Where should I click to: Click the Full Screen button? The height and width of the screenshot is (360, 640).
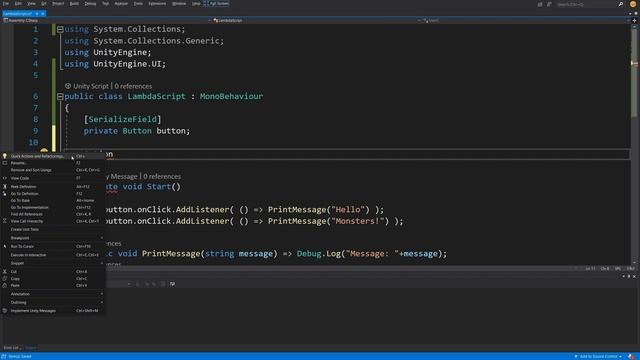click(216, 4)
